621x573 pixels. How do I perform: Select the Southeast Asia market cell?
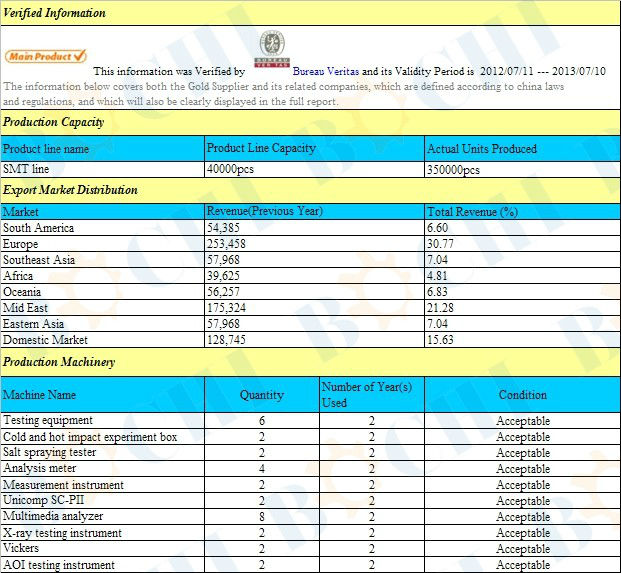coord(103,260)
